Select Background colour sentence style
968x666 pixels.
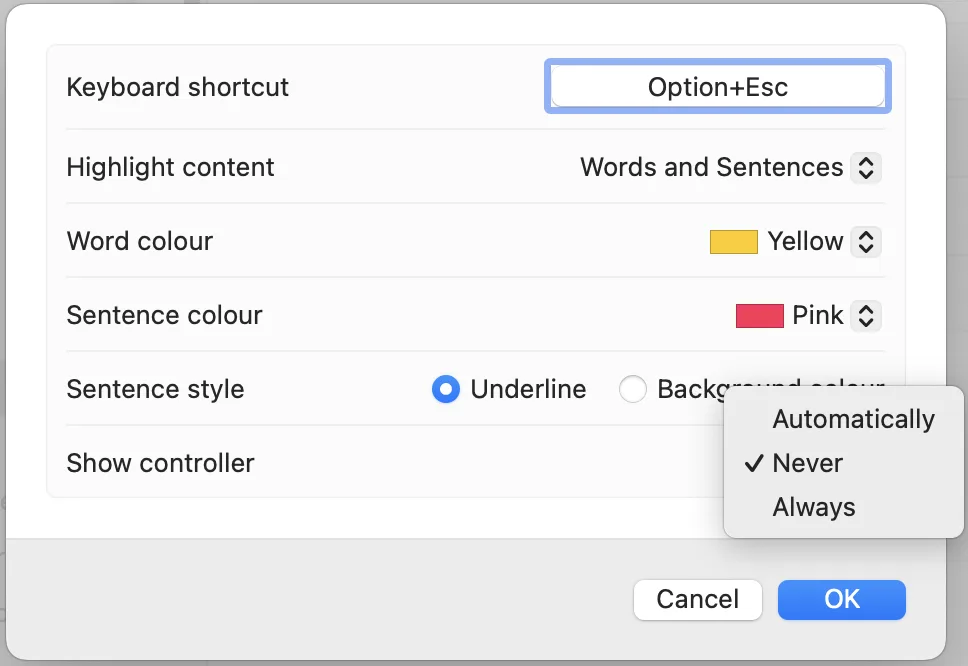[x=633, y=389]
